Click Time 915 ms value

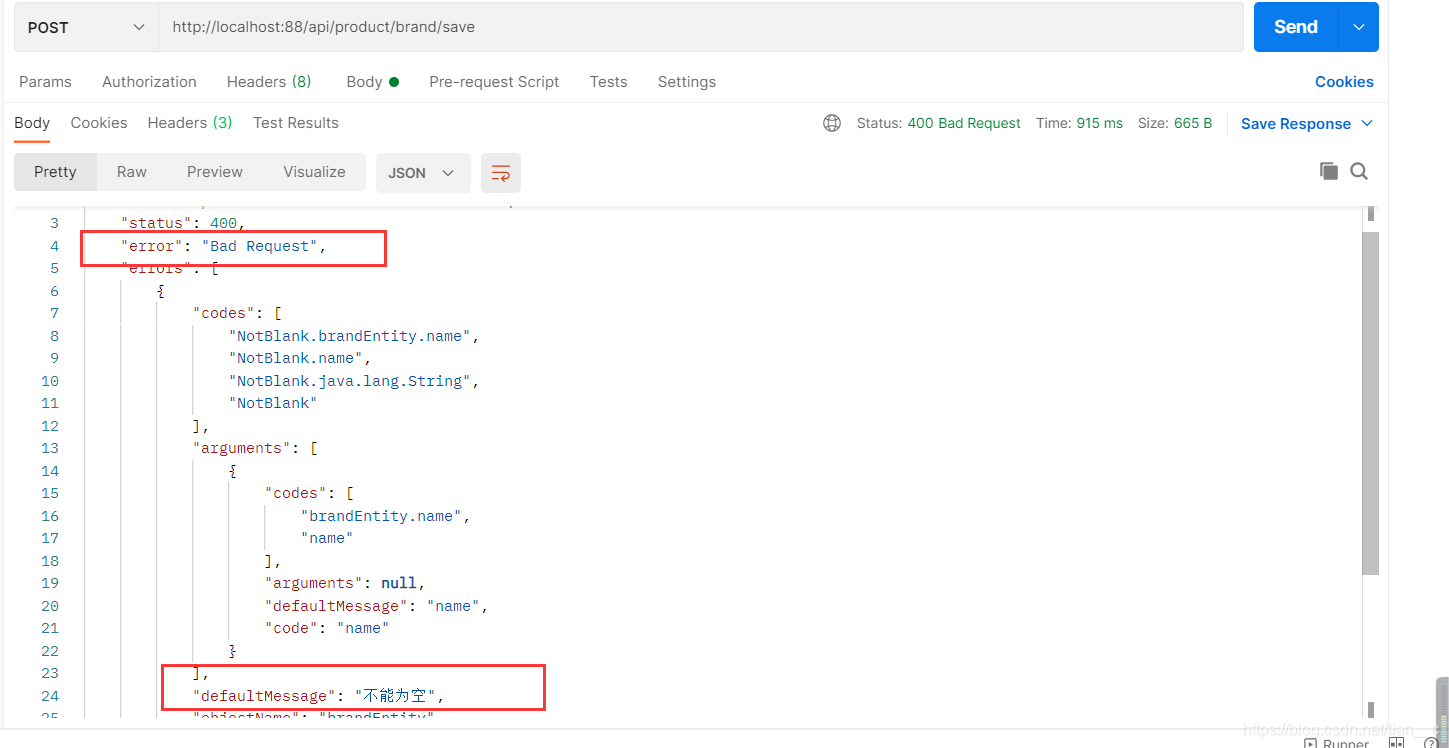(x=1100, y=123)
